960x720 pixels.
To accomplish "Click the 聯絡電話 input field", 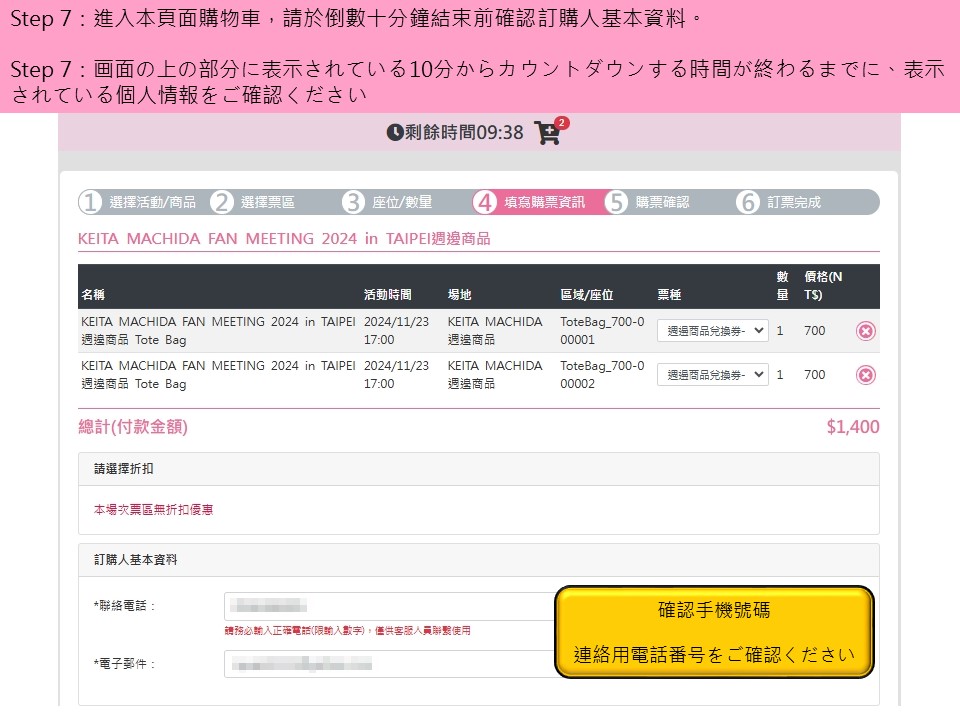I will [x=388, y=606].
